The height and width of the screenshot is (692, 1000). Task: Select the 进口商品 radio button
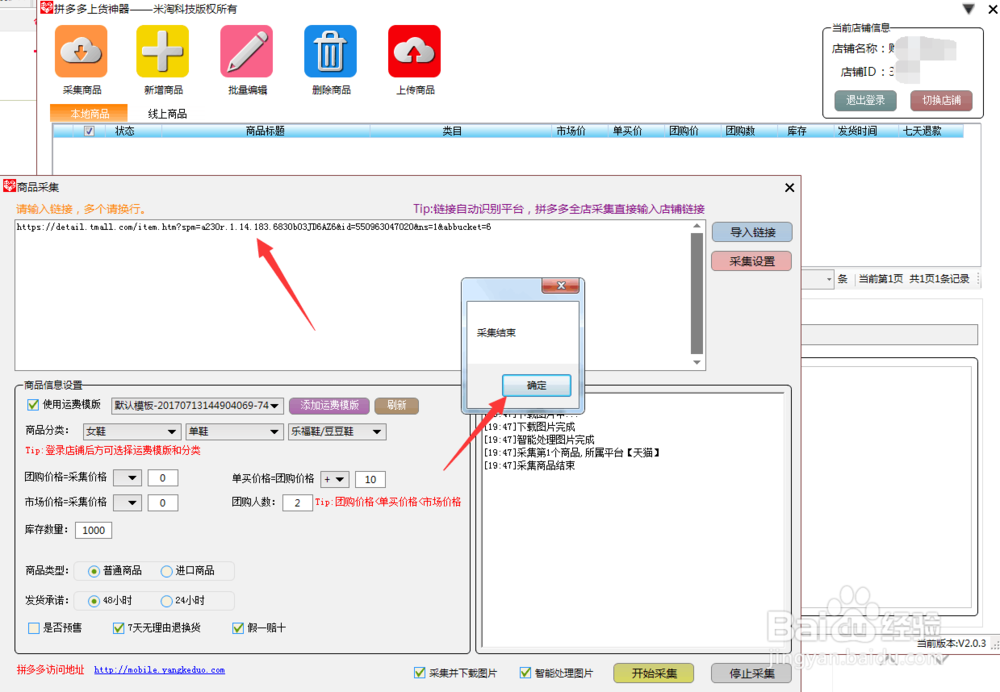(166, 571)
